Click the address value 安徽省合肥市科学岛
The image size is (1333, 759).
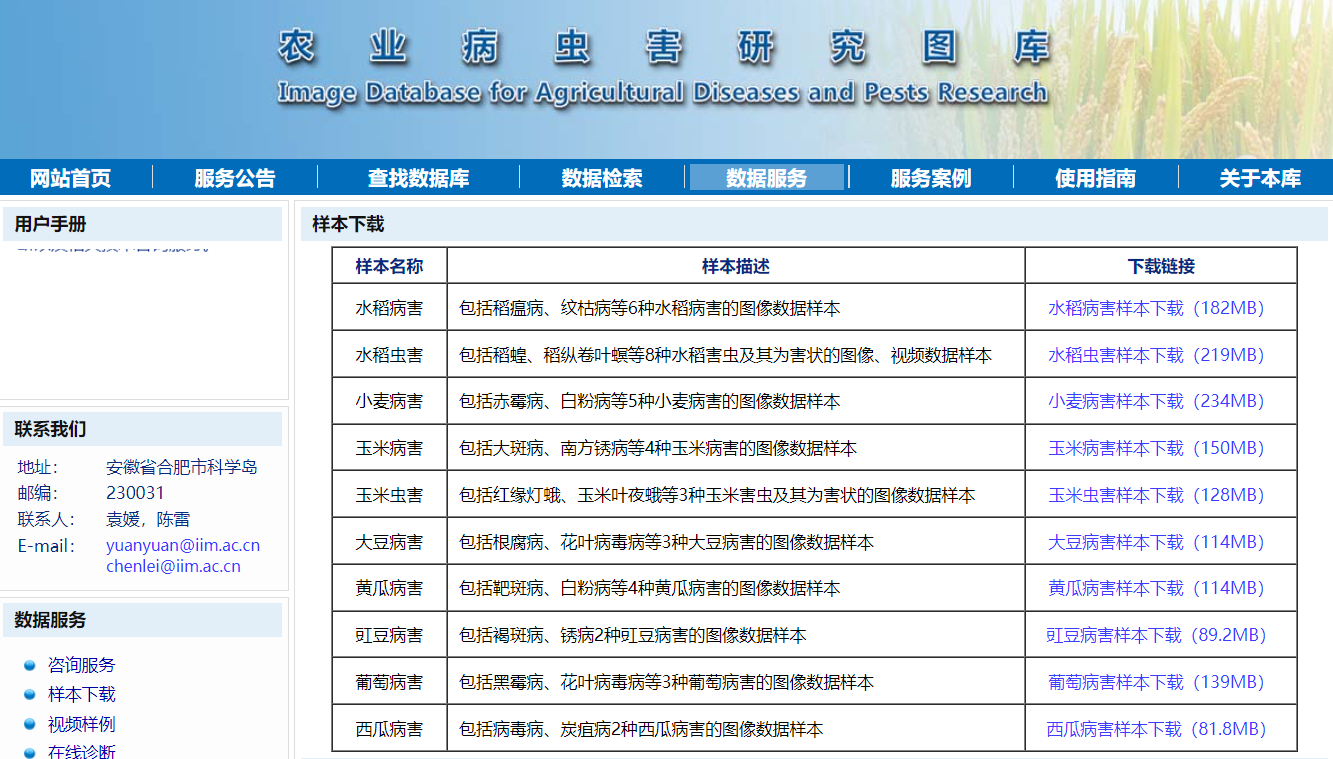pos(182,467)
